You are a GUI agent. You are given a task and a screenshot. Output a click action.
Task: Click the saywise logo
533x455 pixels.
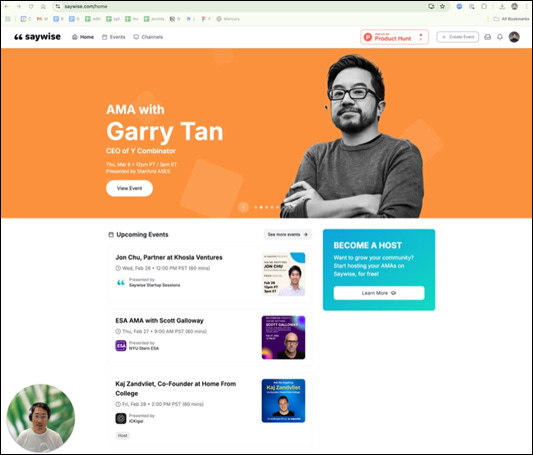pyautogui.click(x=37, y=37)
